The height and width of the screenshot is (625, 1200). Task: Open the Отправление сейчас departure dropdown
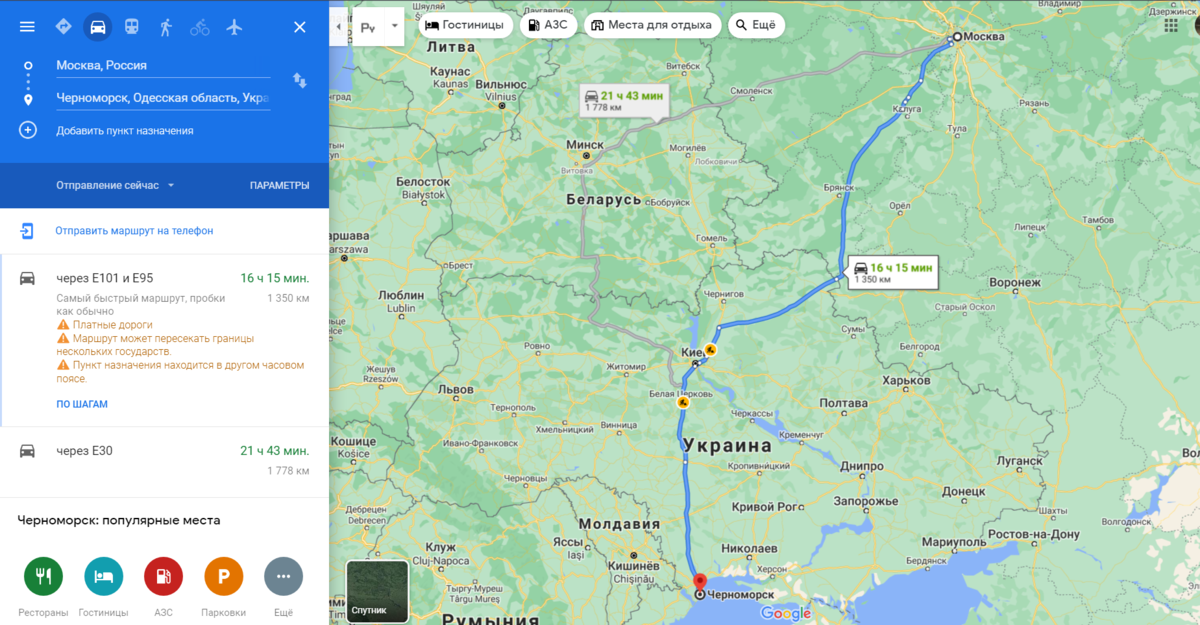click(115, 186)
